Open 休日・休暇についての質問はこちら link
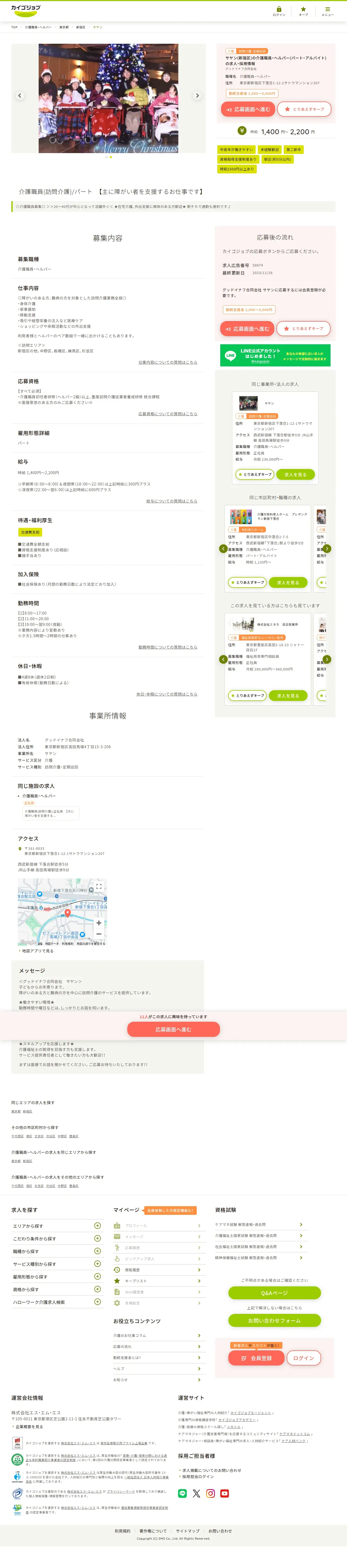347x1568 pixels. [x=167, y=694]
